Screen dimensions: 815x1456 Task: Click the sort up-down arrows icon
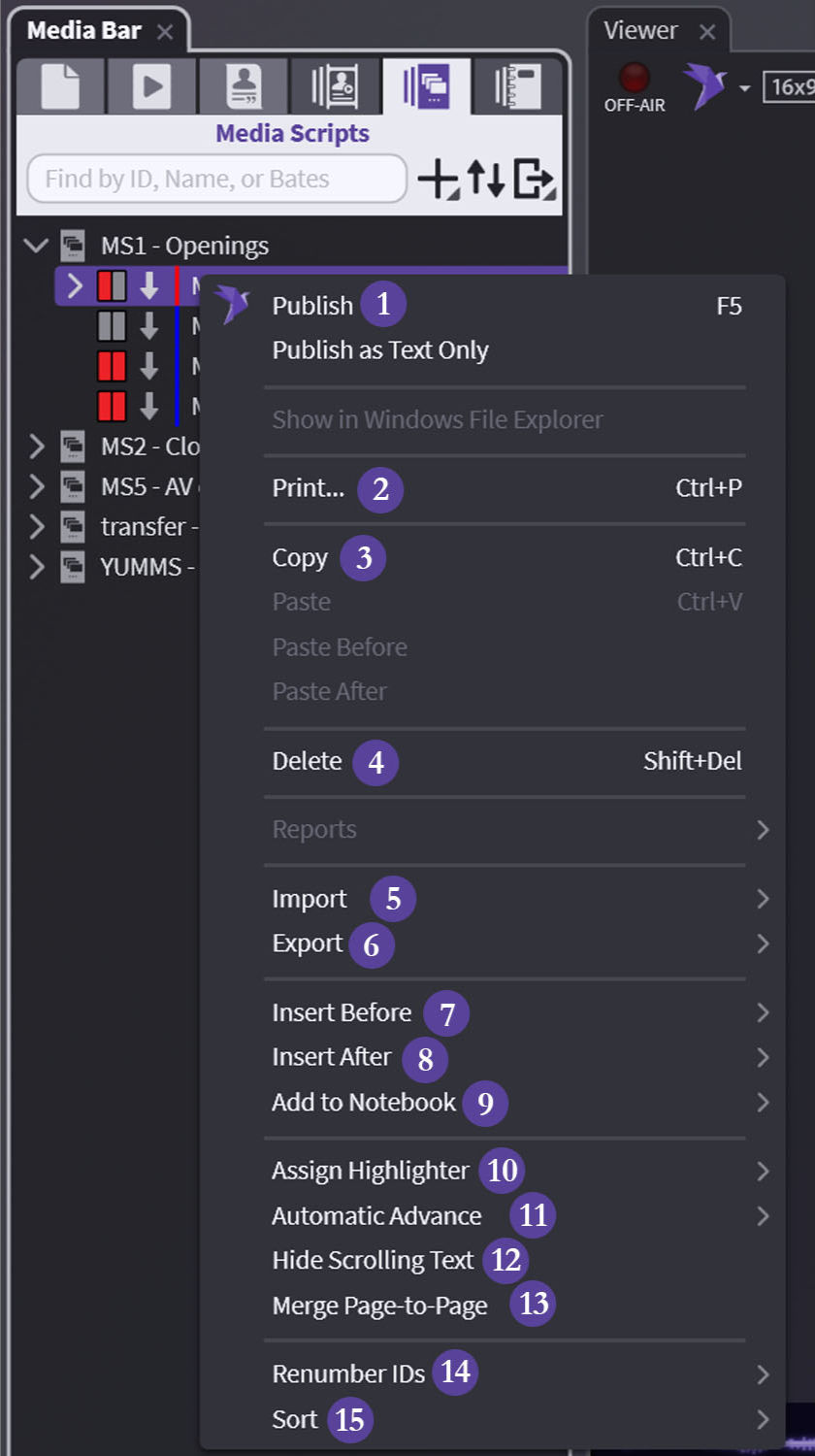tap(486, 180)
